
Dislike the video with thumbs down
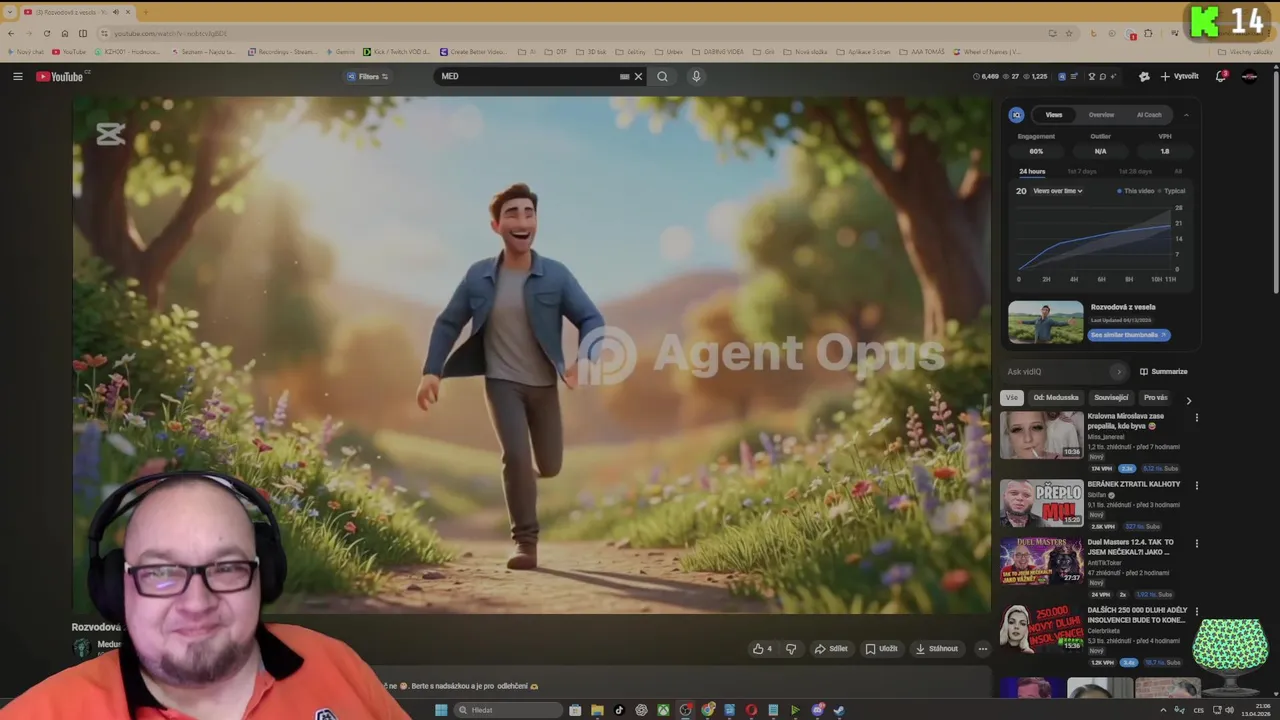791,649
